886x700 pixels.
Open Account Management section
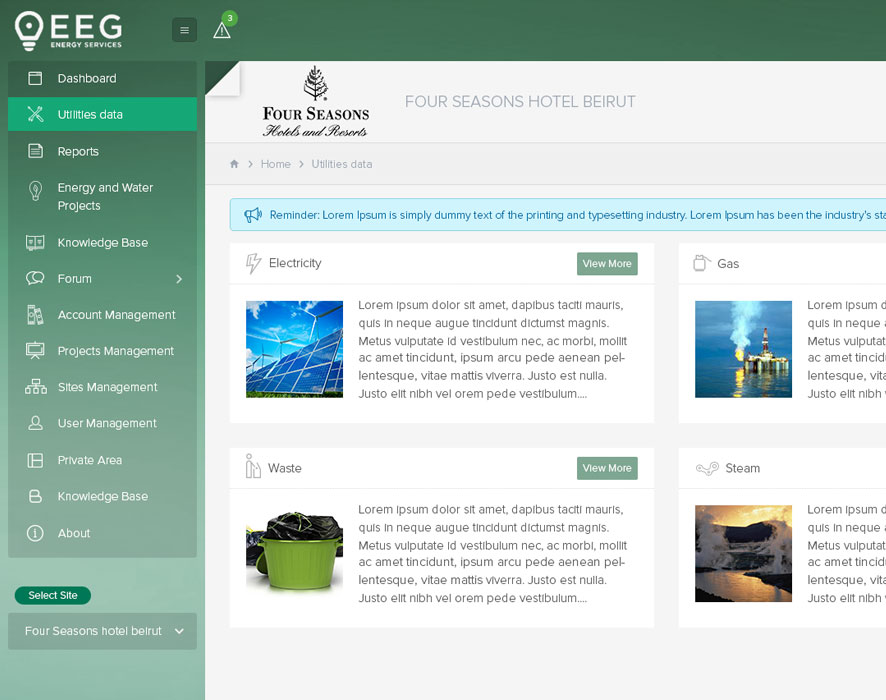coord(102,315)
